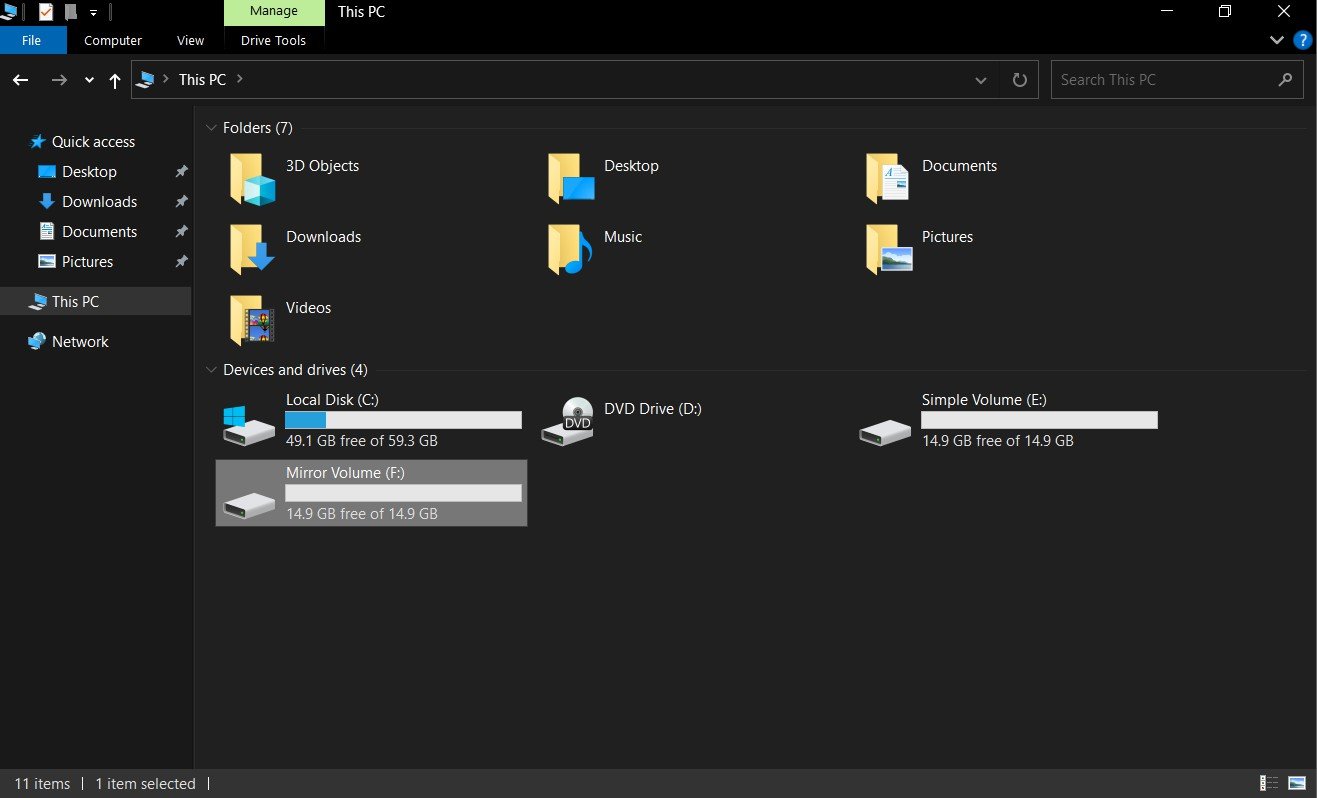This screenshot has height=798, width=1317.
Task: Click the Simple Volume (E:) usage bar
Action: tap(1039, 420)
